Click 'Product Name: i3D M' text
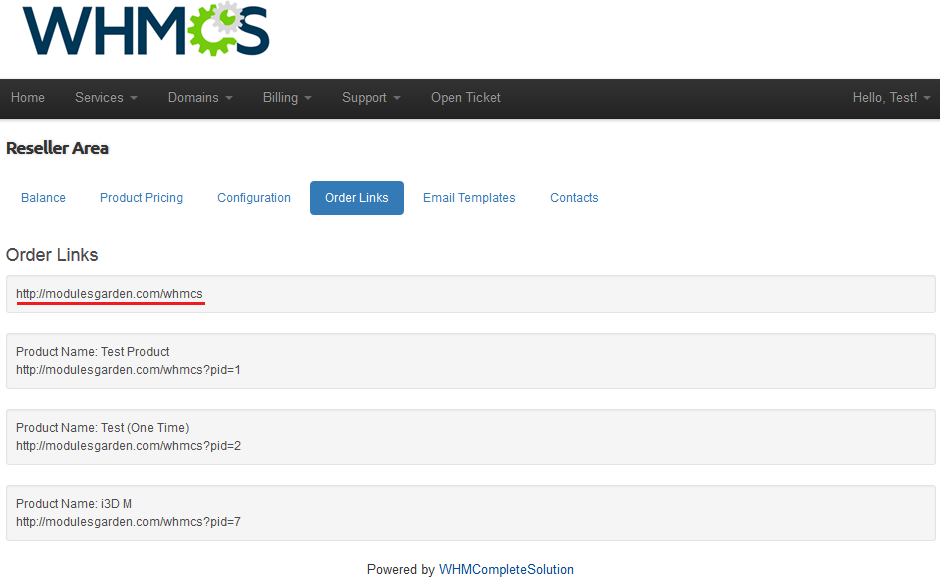Screen dimensions: 940x580 click(74, 504)
